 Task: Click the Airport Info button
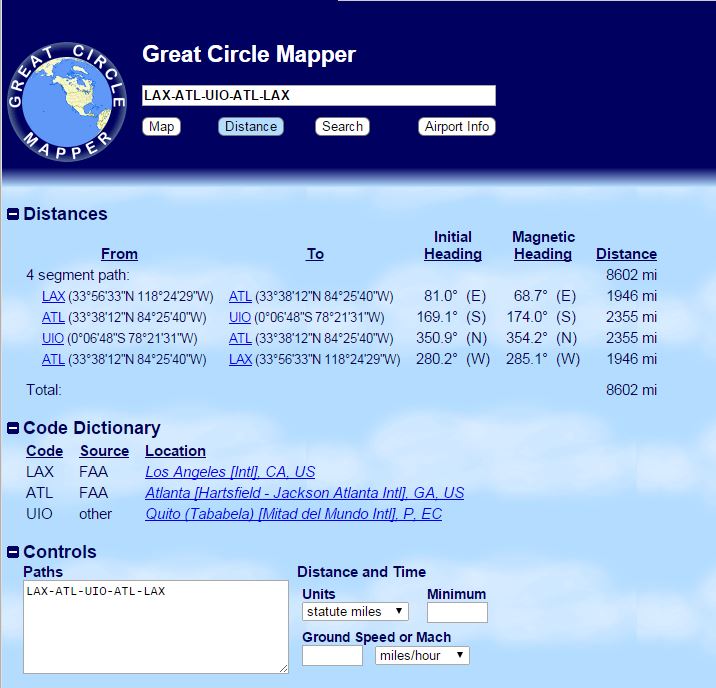coord(457,126)
